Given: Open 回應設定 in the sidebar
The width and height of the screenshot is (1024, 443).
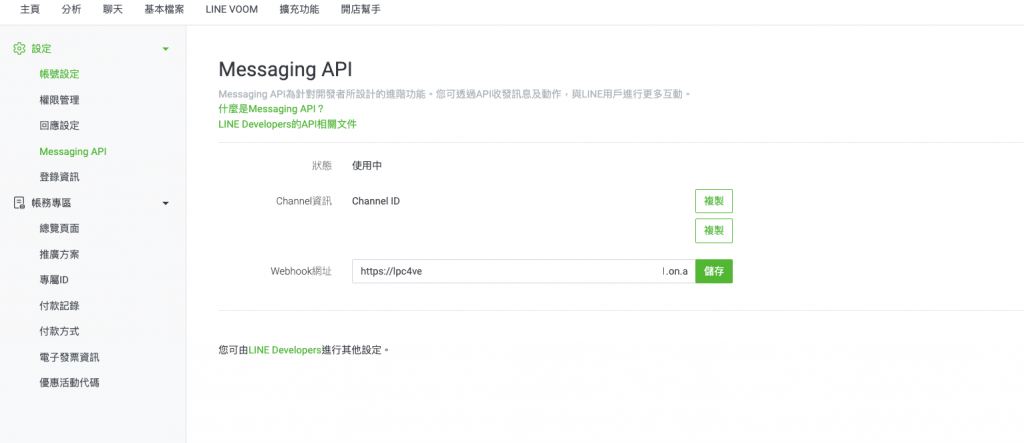Looking at the screenshot, I should pos(59,125).
